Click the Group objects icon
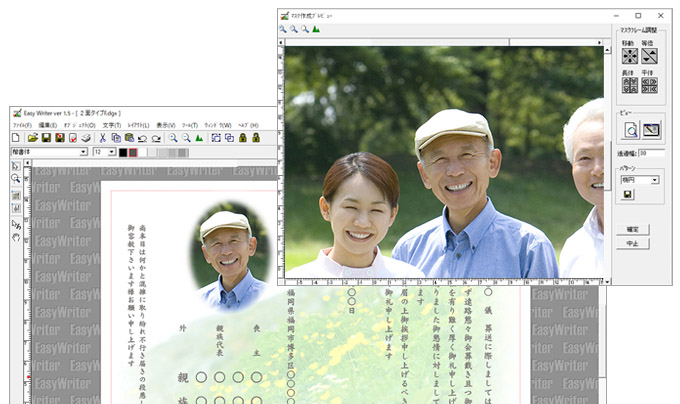 tap(216, 138)
